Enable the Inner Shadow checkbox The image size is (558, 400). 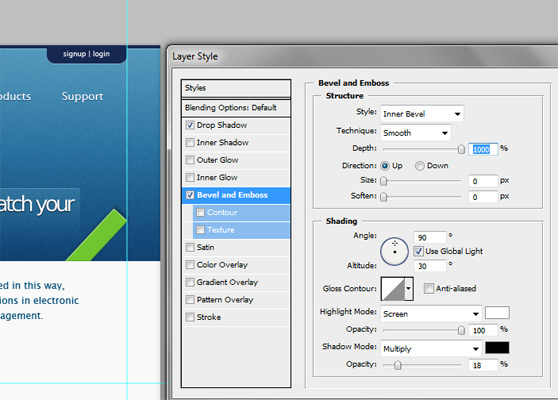click(x=190, y=143)
